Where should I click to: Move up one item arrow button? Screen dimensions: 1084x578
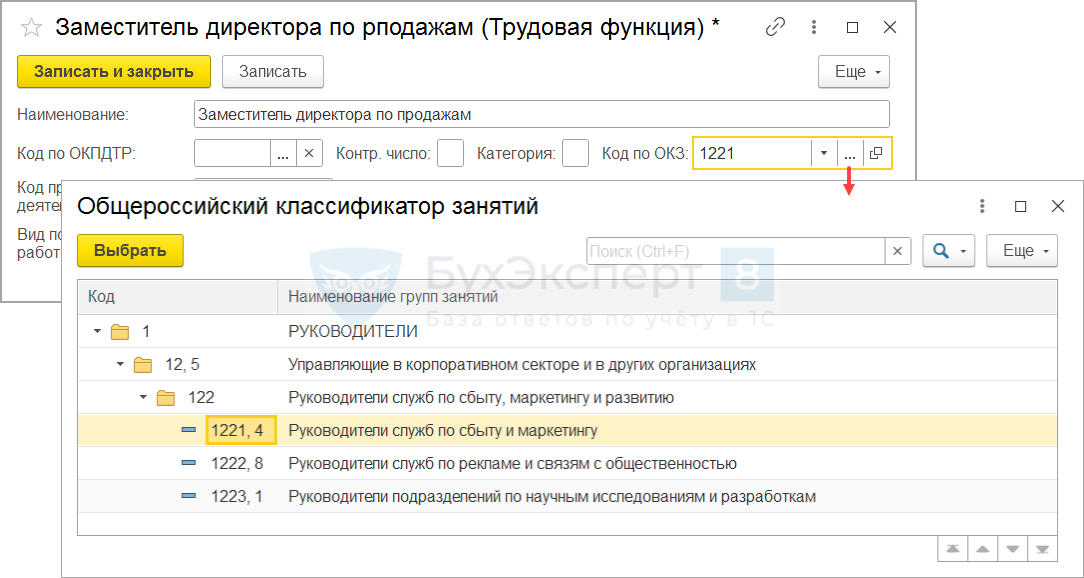pos(982,550)
